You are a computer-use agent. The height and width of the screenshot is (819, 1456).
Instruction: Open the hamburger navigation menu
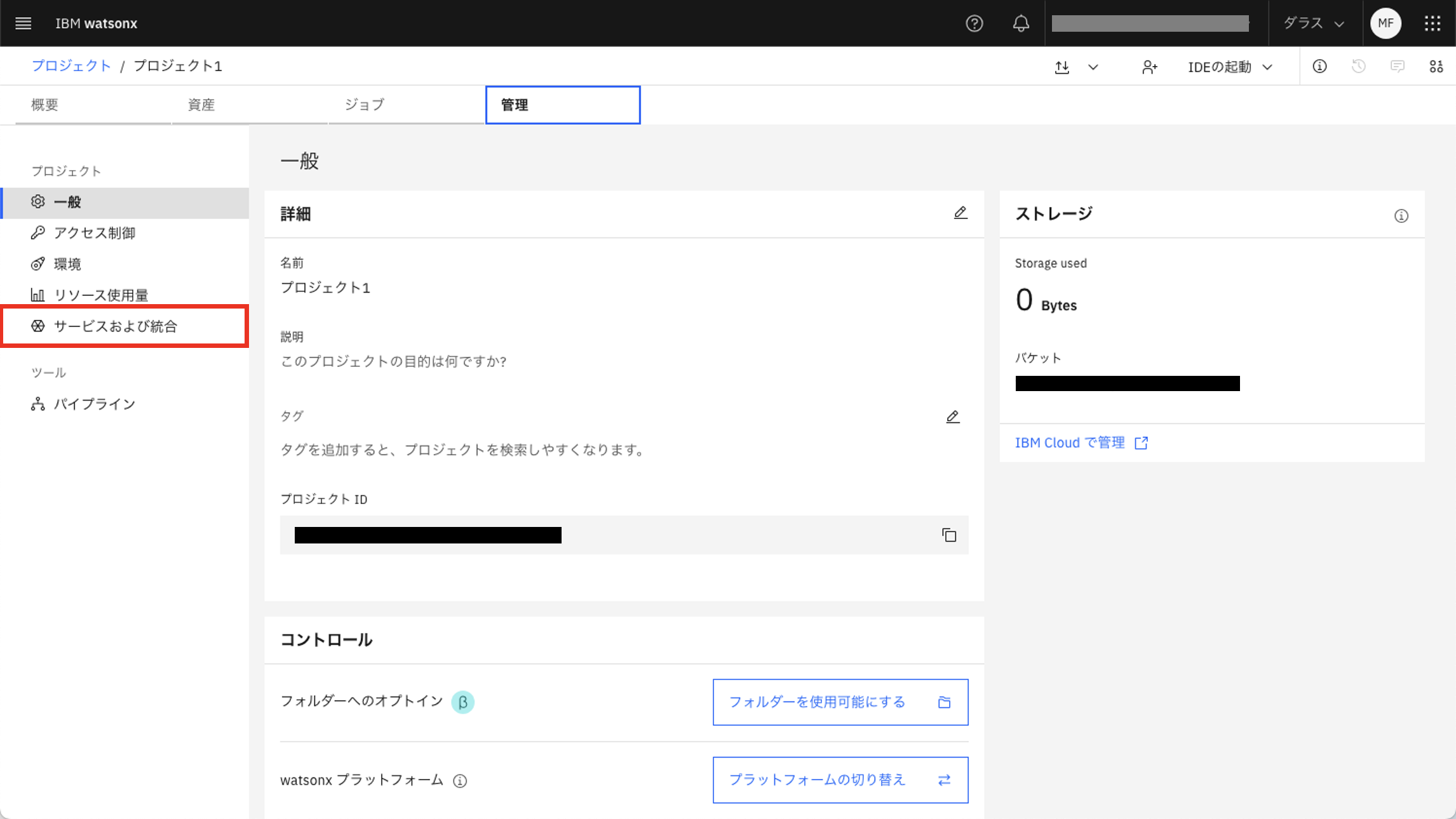pos(24,23)
